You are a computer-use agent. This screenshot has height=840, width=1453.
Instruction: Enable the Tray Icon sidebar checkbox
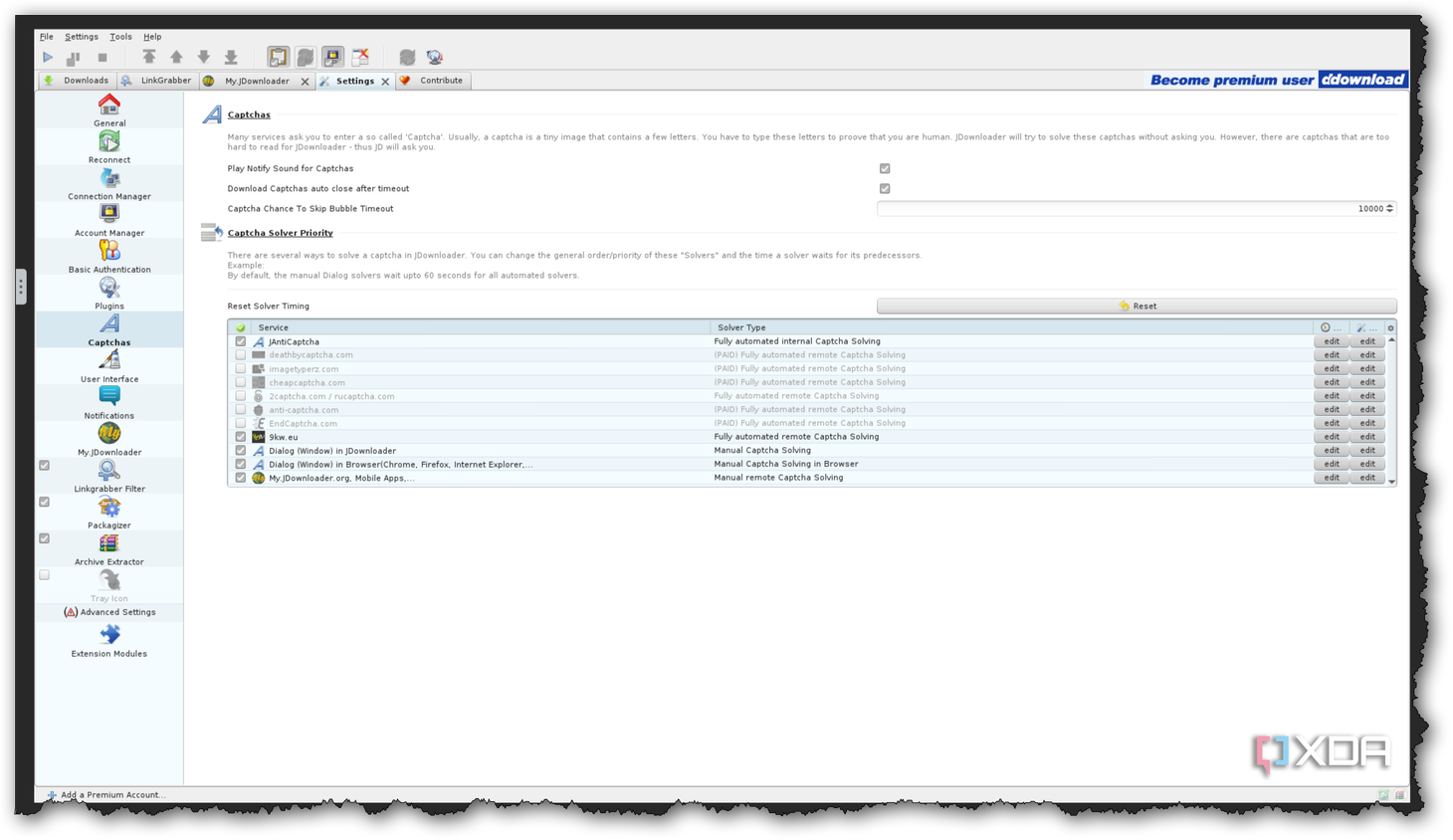(x=45, y=575)
